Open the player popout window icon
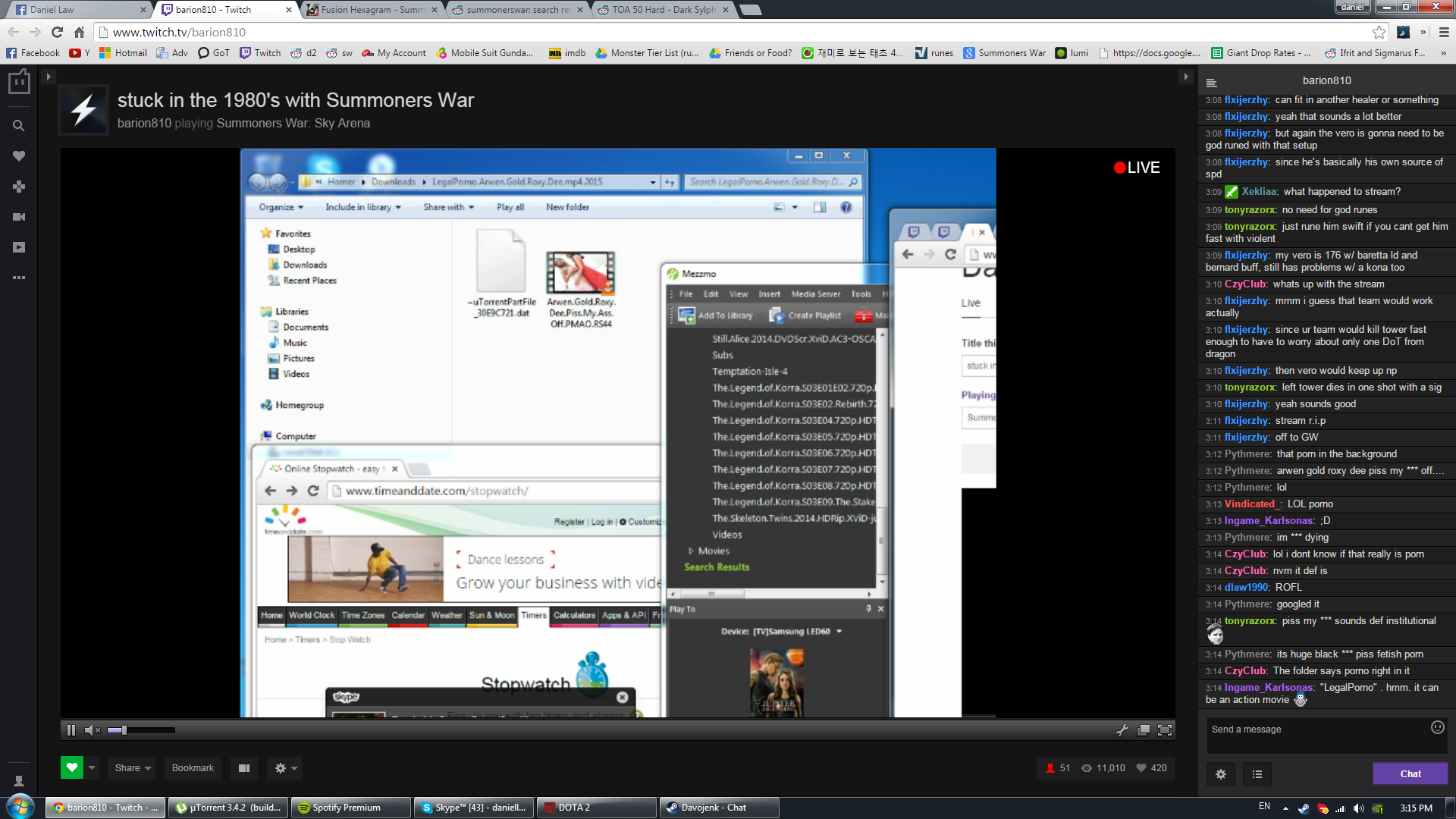The height and width of the screenshot is (819, 1456). click(1144, 730)
